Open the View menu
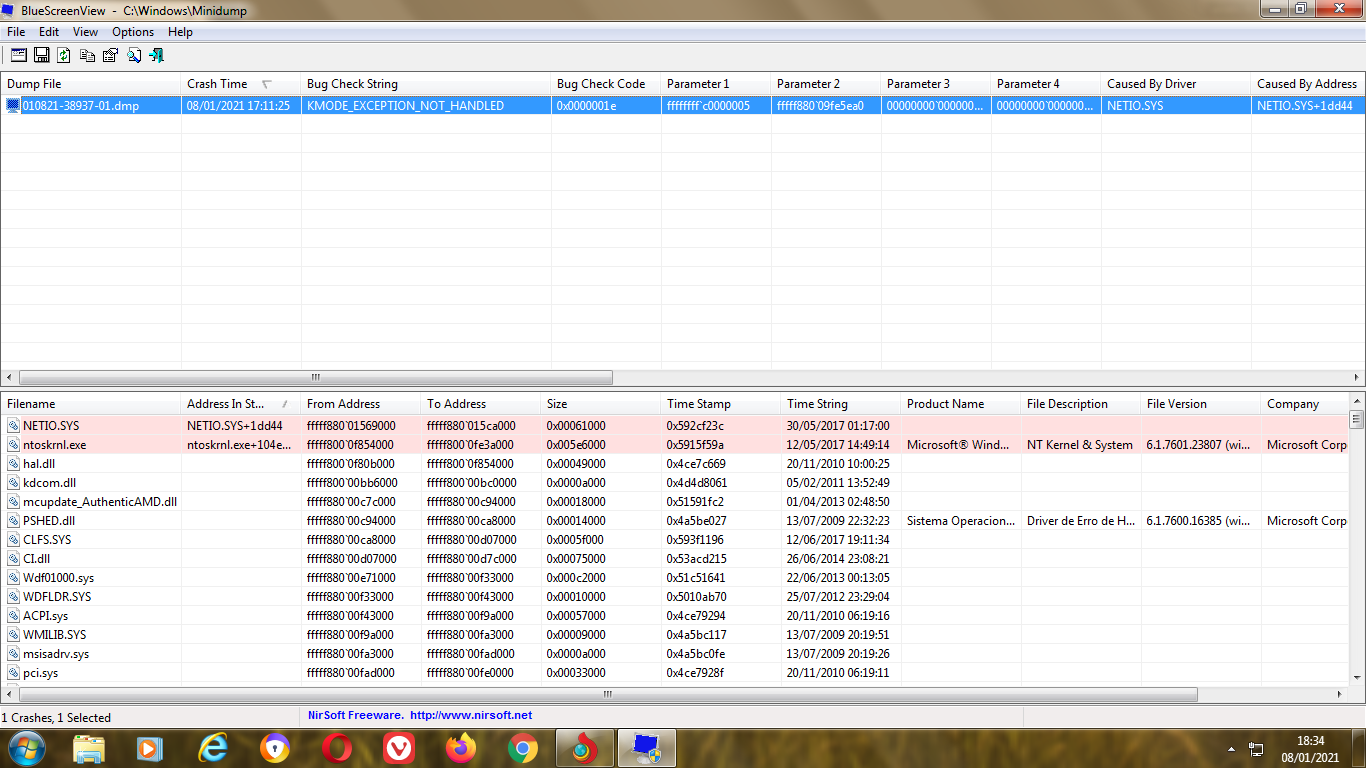This screenshot has width=1366, height=768. click(x=86, y=32)
